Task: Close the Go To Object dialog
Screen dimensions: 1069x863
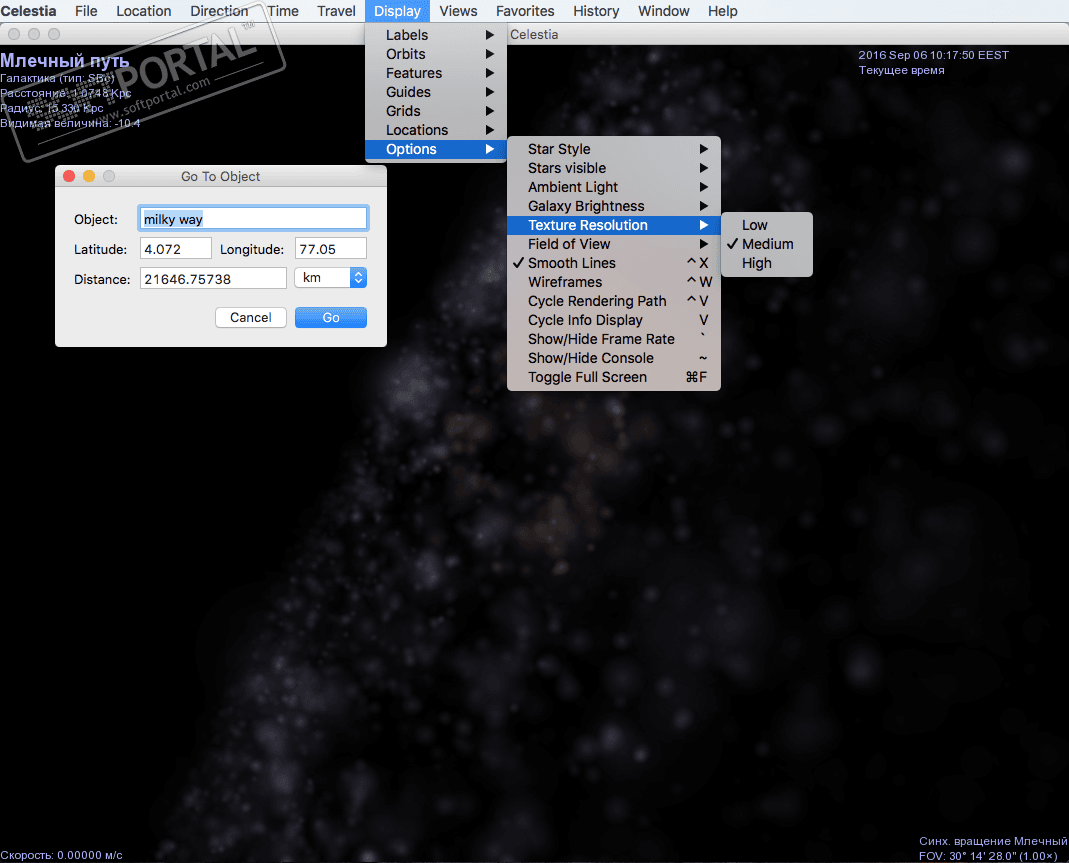Action: click(69, 177)
